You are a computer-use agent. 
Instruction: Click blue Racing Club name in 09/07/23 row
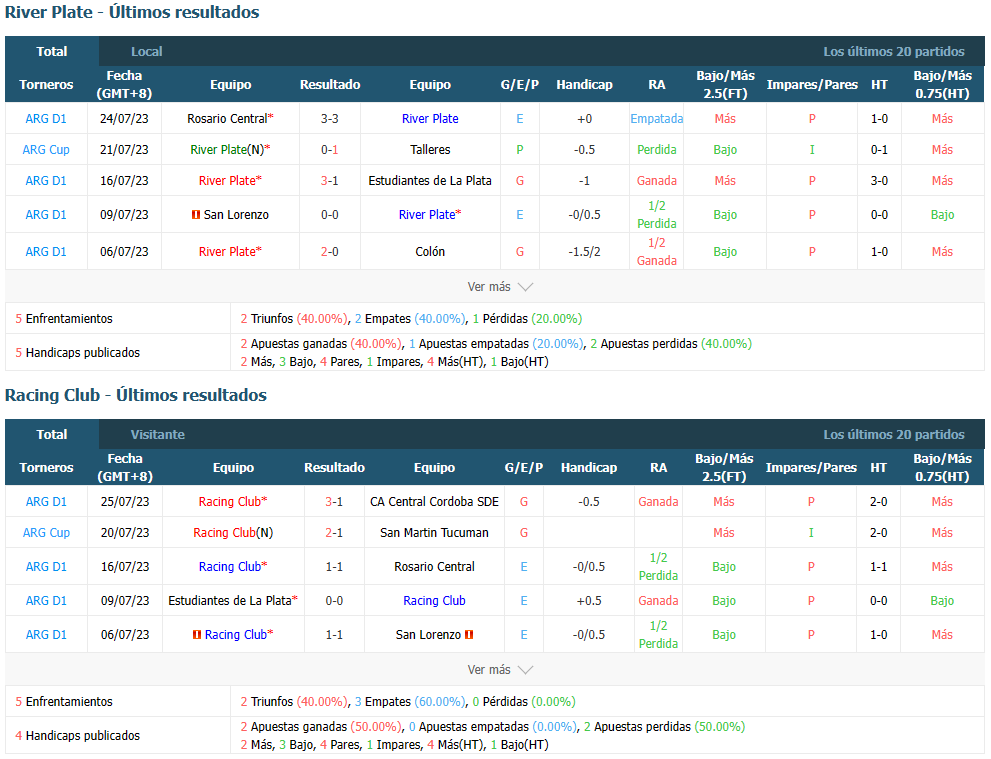[x=435, y=601]
